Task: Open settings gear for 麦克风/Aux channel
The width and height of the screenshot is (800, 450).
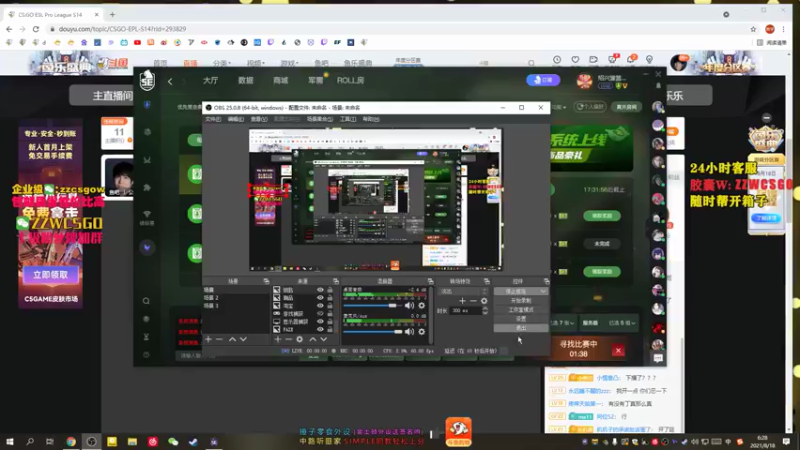Action: (421, 332)
